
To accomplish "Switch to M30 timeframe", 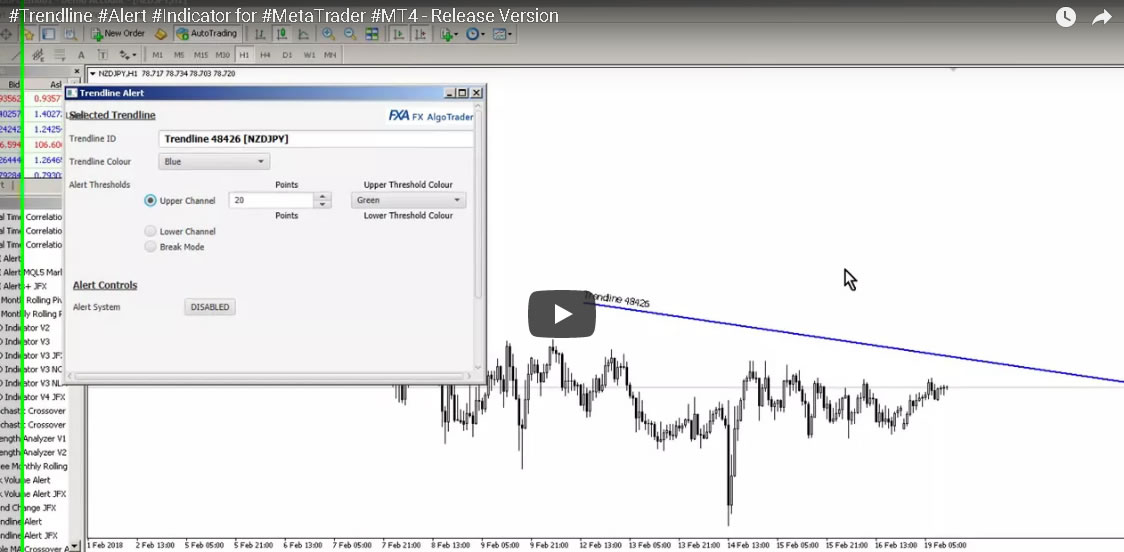I will coord(222,55).
